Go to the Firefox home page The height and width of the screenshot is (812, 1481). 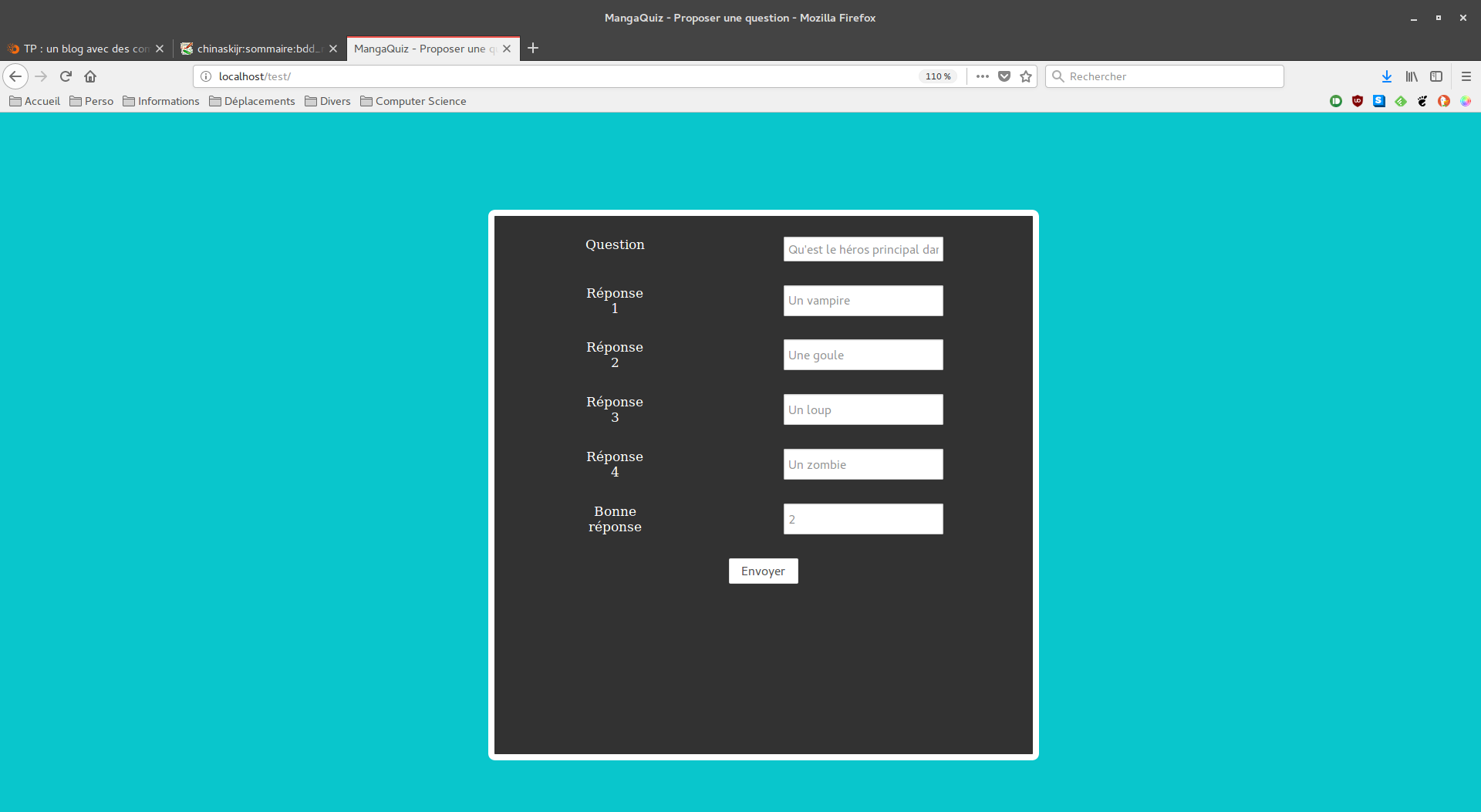(90, 76)
